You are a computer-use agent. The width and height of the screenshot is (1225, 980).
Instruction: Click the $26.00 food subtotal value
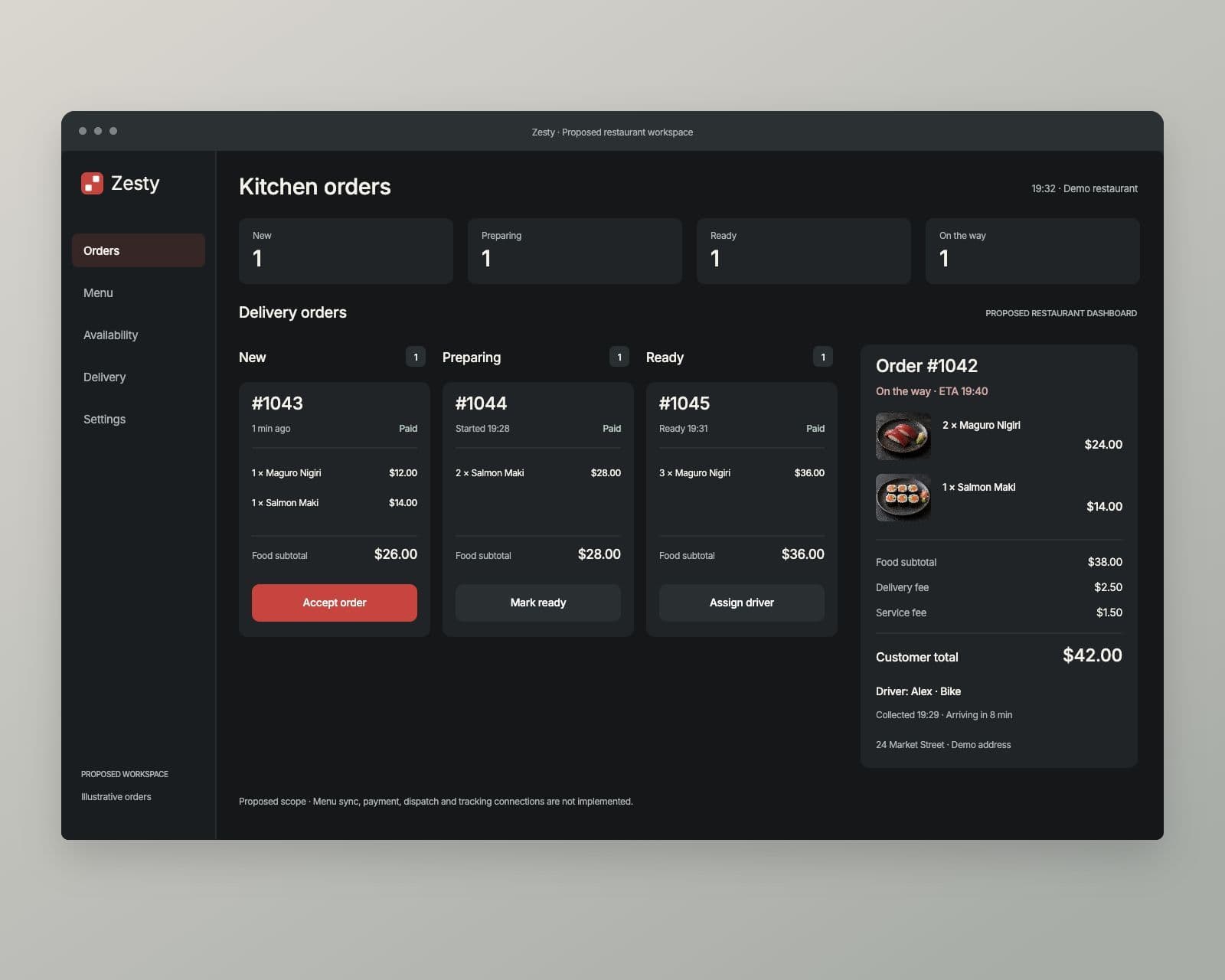coord(396,554)
